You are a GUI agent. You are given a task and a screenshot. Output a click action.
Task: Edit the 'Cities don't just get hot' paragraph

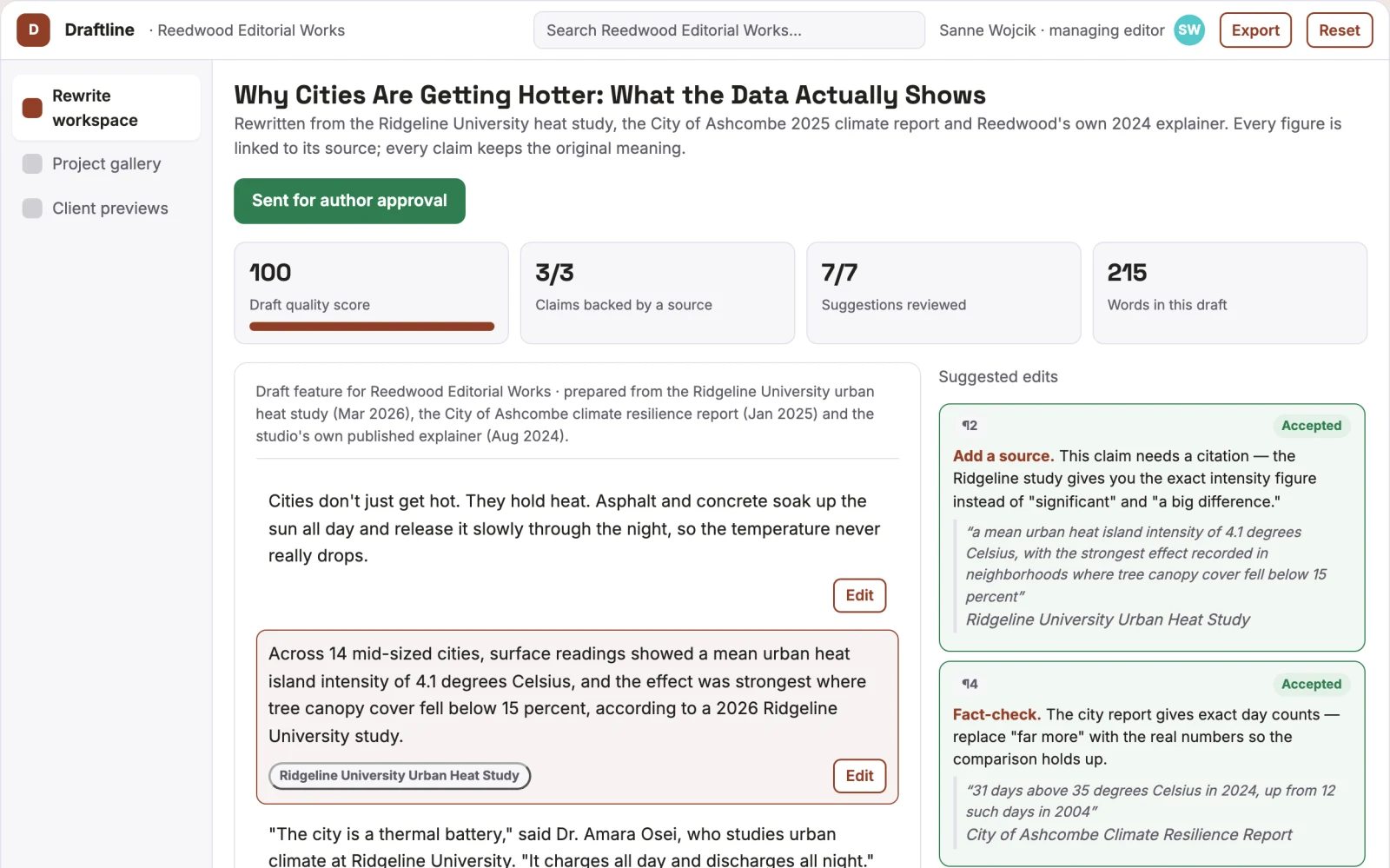pos(859,595)
